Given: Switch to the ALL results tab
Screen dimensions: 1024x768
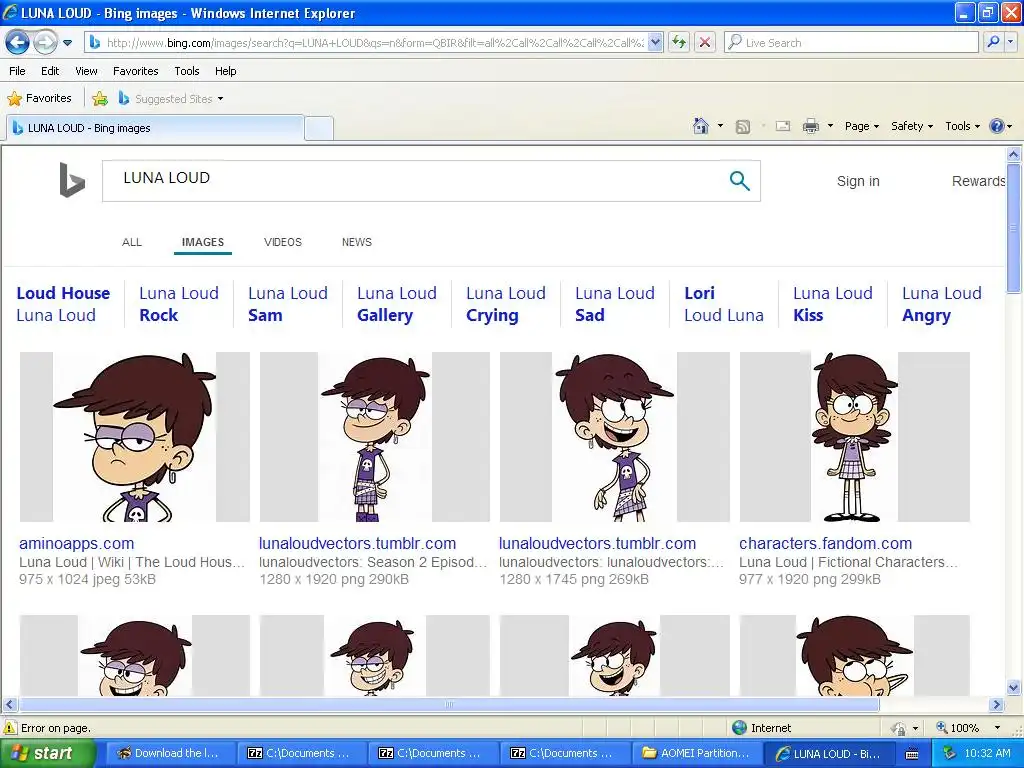Looking at the screenshot, I should tap(132, 242).
